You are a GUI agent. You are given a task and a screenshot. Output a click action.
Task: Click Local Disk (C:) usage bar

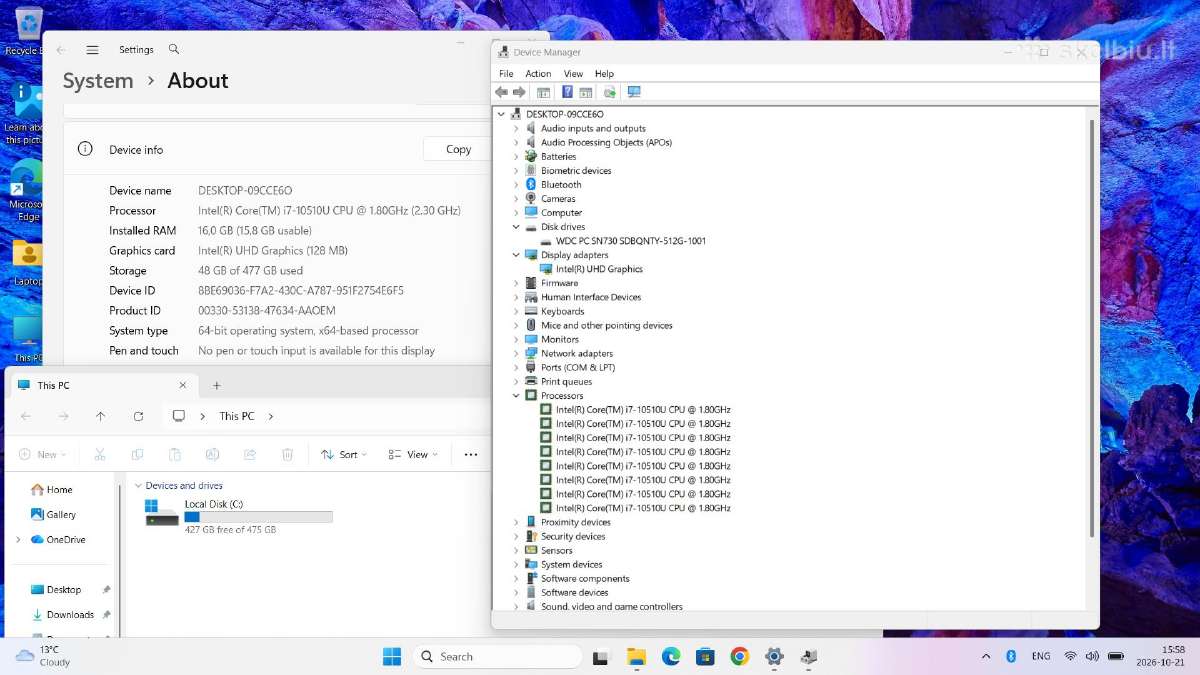[258, 517]
